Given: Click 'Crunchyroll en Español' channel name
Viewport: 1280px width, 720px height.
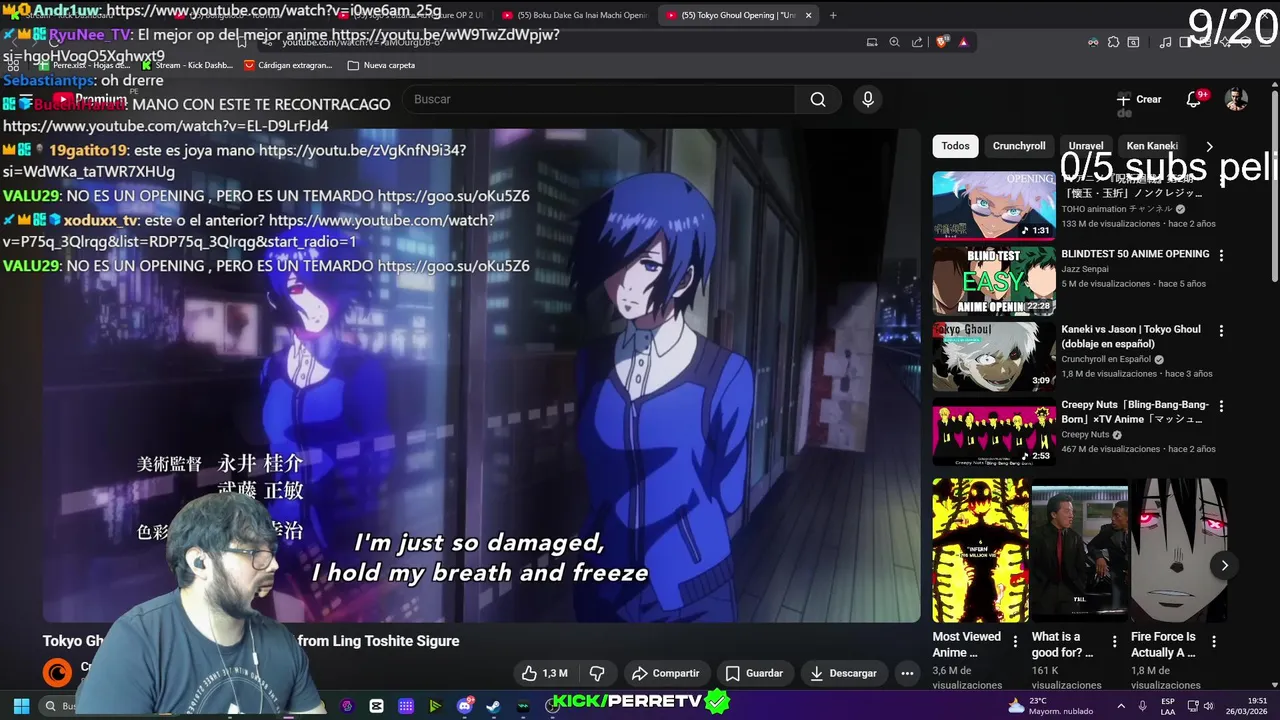Looking at the screenshot, I should click(1106, 359).
